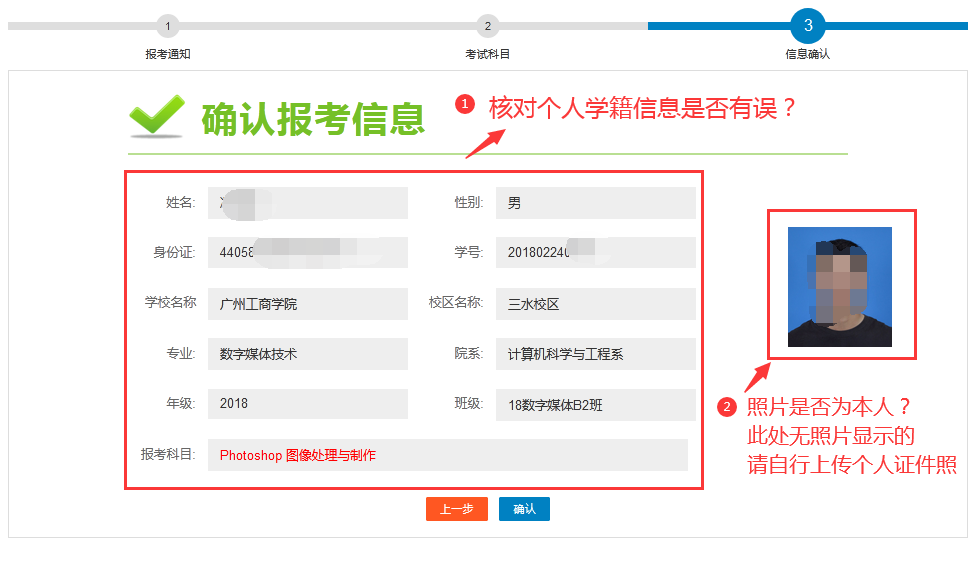Click the red annotation badge numbered 2
The width and height of the screenshot is (972, 561).
click(728, 407)
